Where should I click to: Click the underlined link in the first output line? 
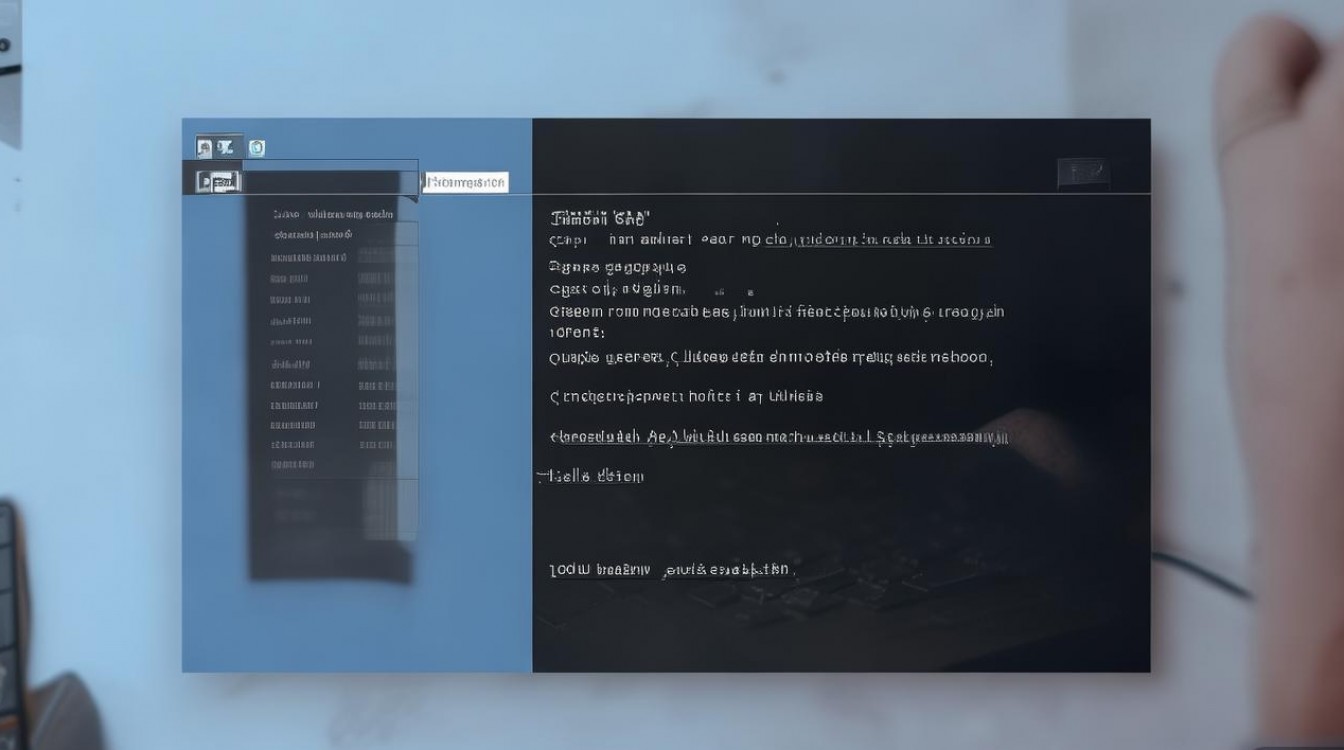point(880,238)
